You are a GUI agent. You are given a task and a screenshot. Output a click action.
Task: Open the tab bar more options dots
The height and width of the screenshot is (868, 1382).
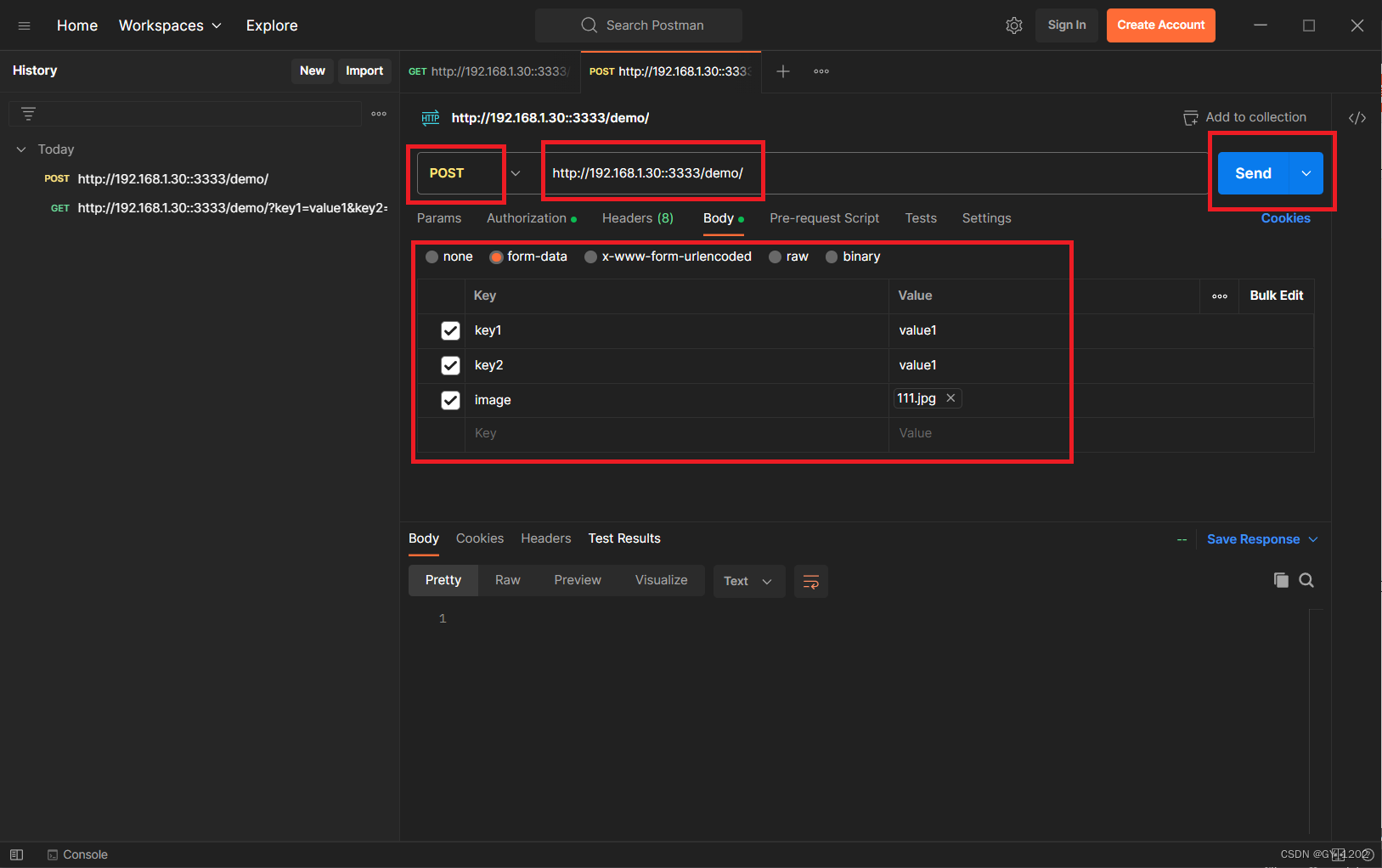[821, 71]
